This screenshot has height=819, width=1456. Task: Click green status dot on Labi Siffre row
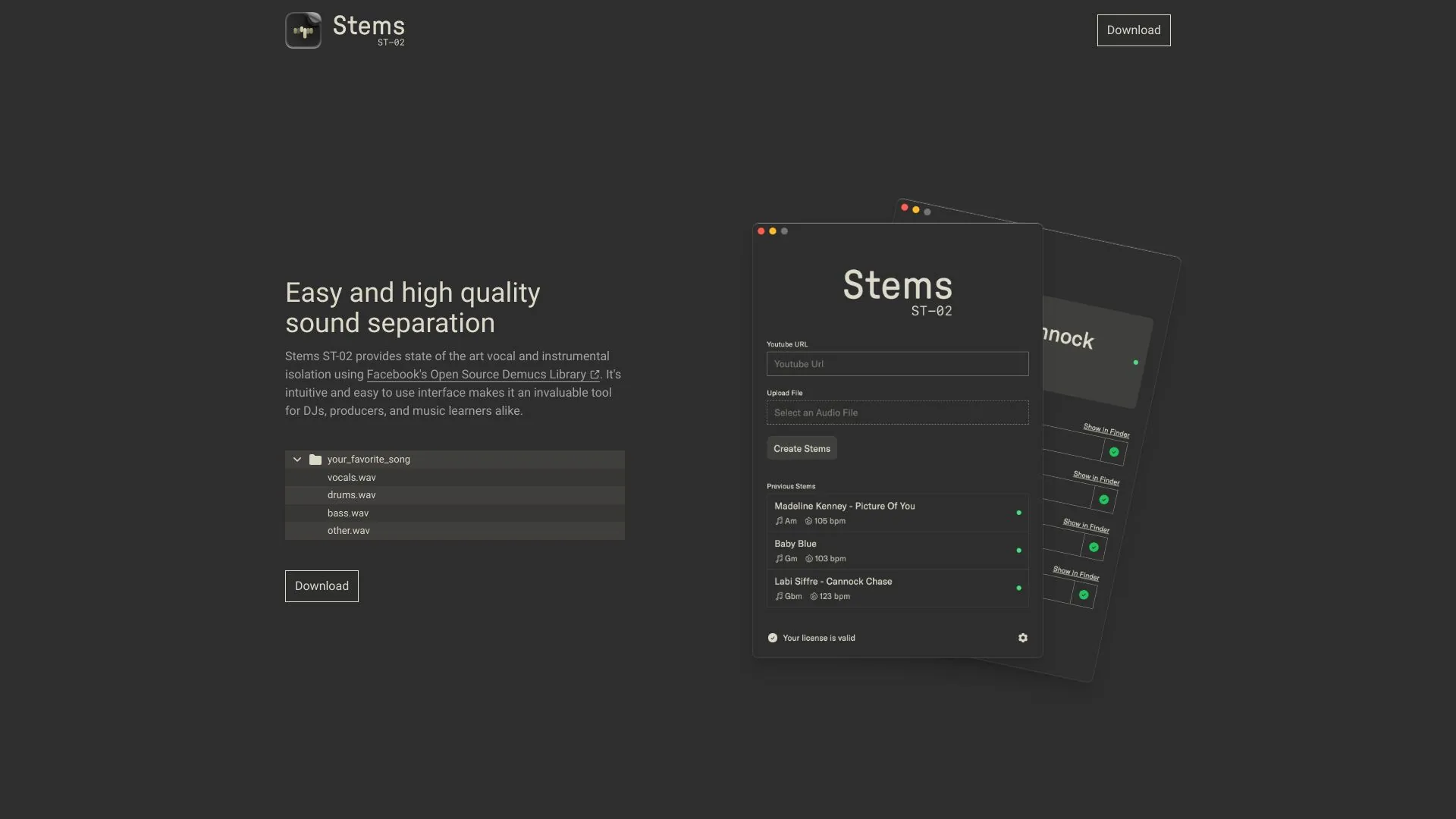1018,588
